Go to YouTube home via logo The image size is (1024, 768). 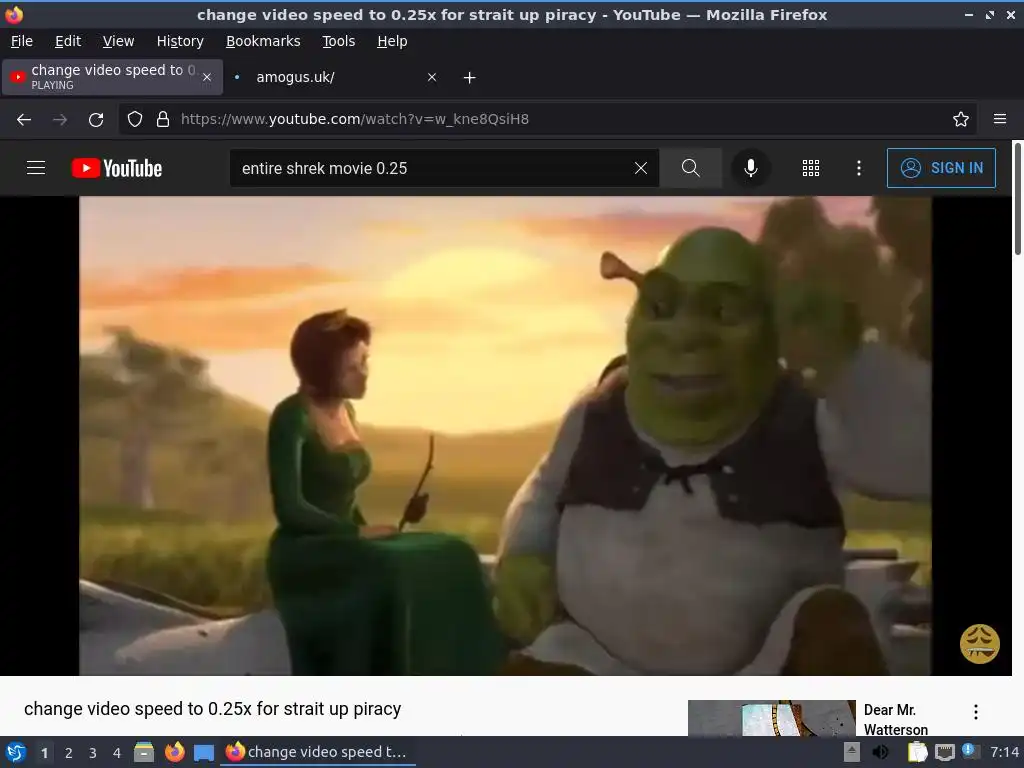117,168
